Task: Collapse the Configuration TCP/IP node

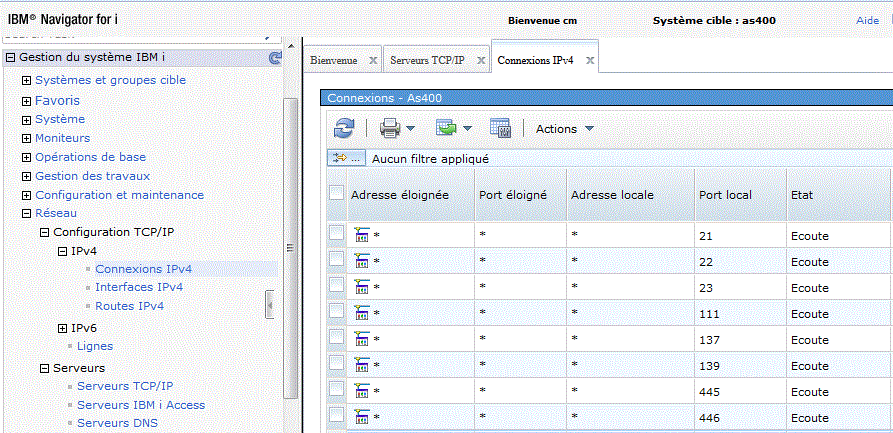Action: click(44, 232)
